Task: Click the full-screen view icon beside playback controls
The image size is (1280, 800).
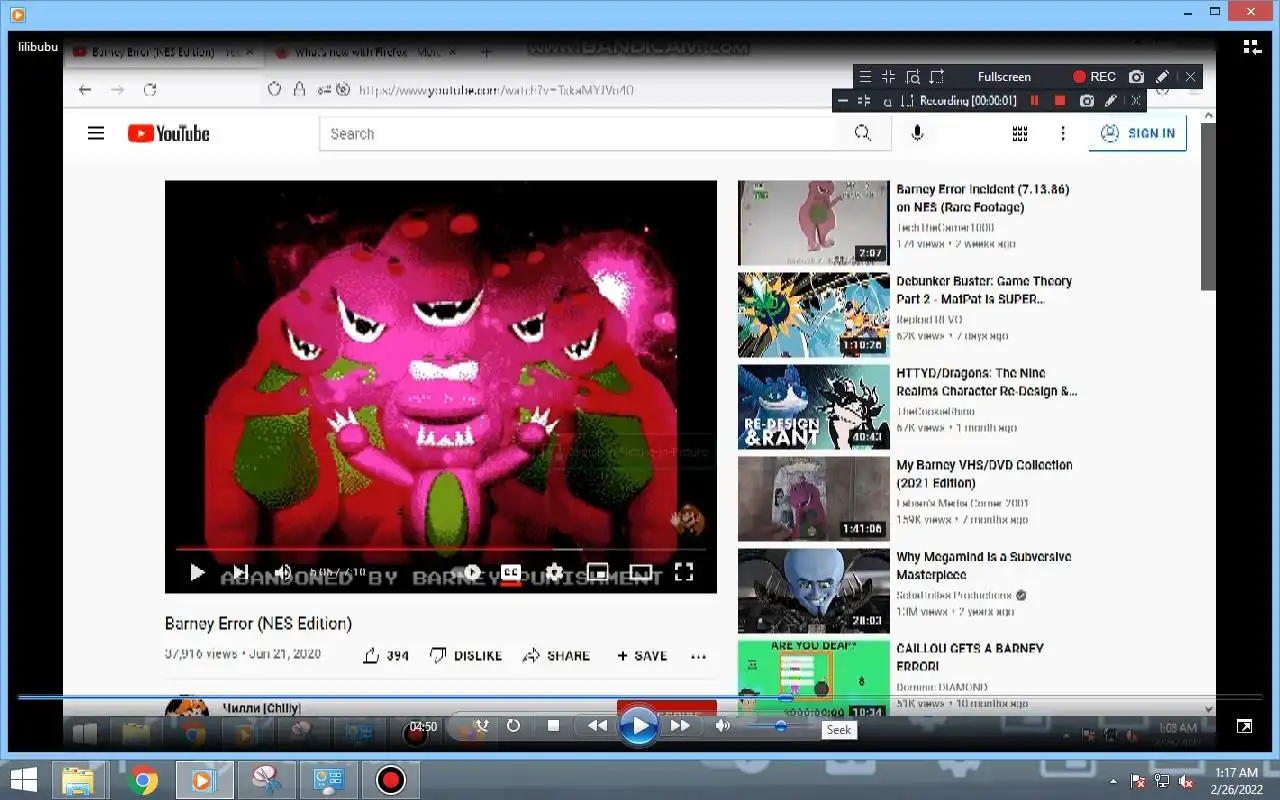Action: click(1244, 726)
